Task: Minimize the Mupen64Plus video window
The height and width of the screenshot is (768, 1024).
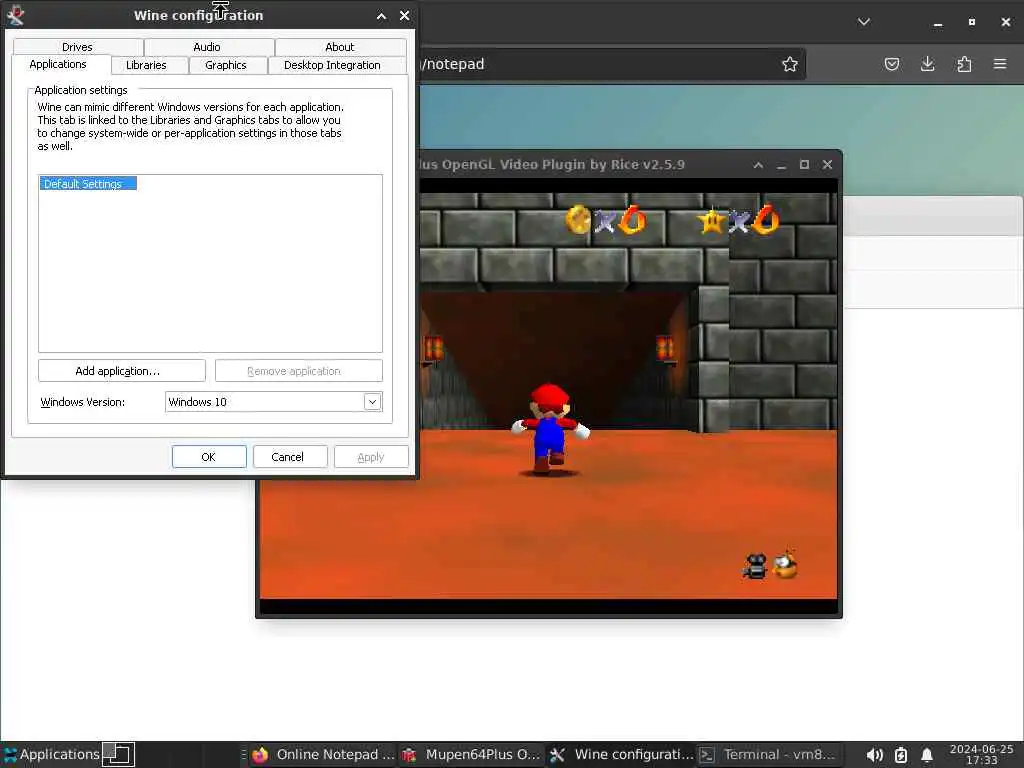Action: 781,165
